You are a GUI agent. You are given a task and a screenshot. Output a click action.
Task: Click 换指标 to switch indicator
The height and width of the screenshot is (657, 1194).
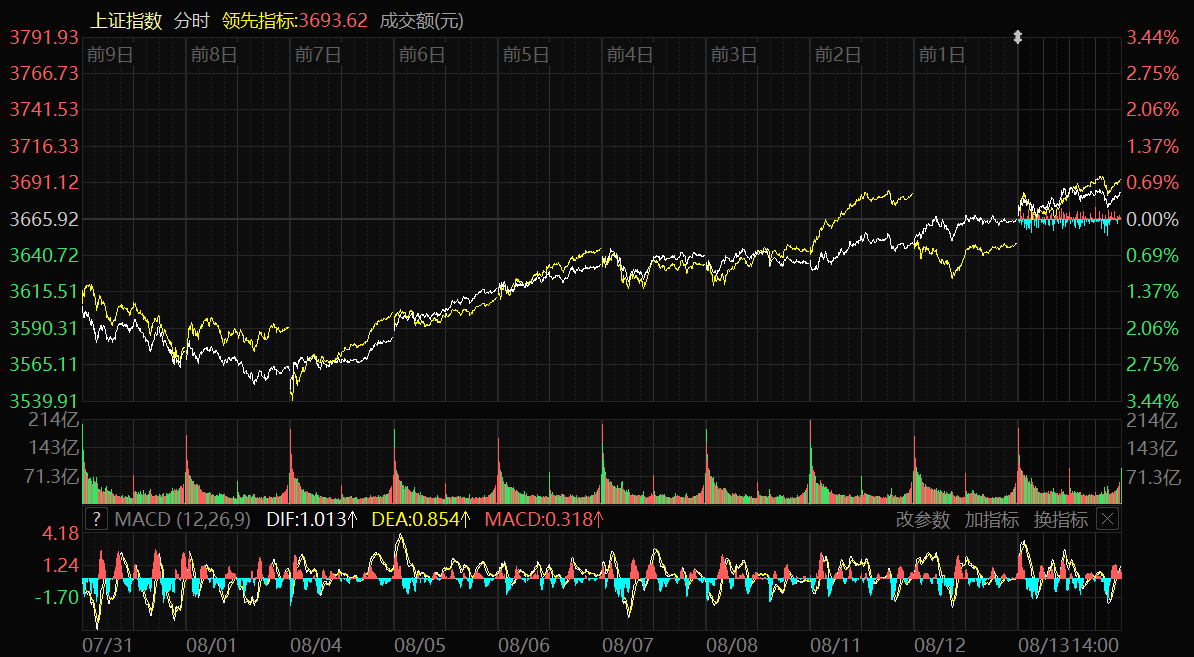pyautogui.click(x=1060, y=519)
